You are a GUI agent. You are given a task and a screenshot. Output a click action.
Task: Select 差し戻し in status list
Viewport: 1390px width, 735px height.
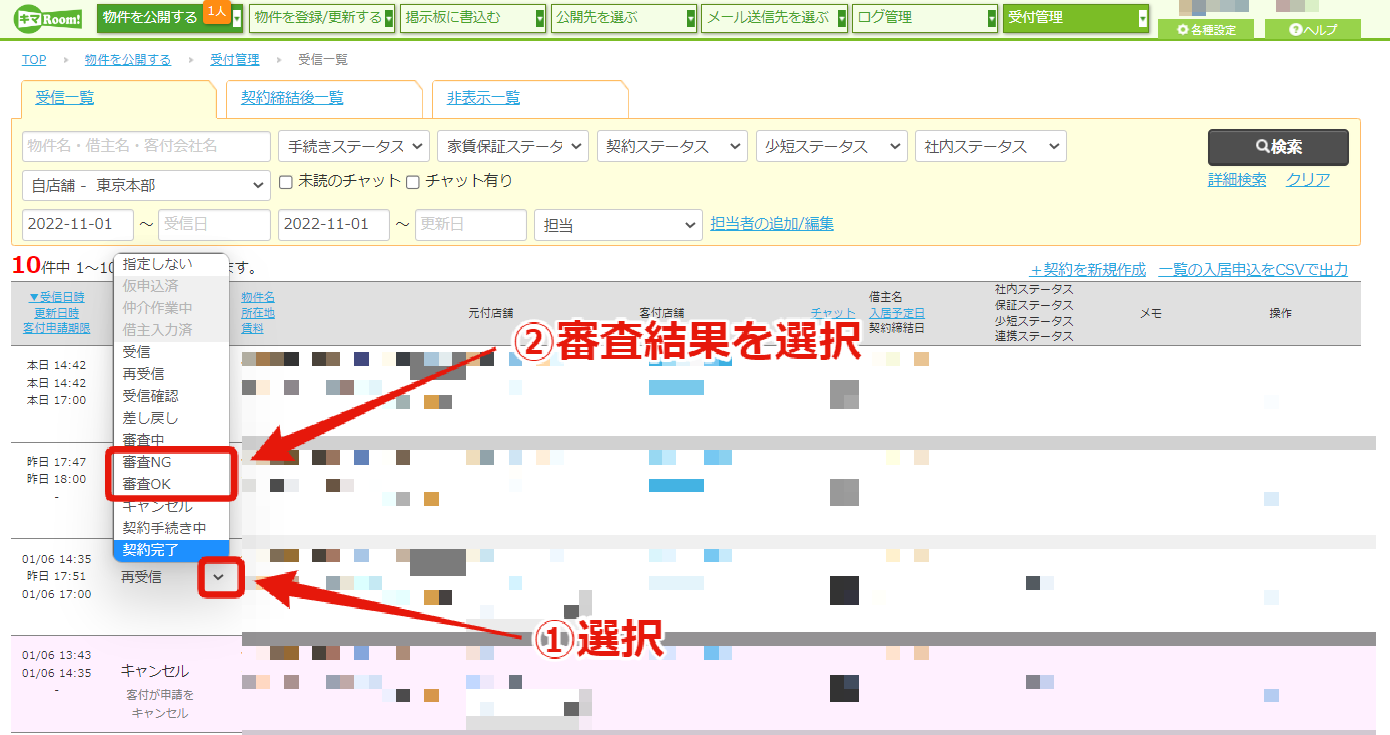tap(171, 418)
